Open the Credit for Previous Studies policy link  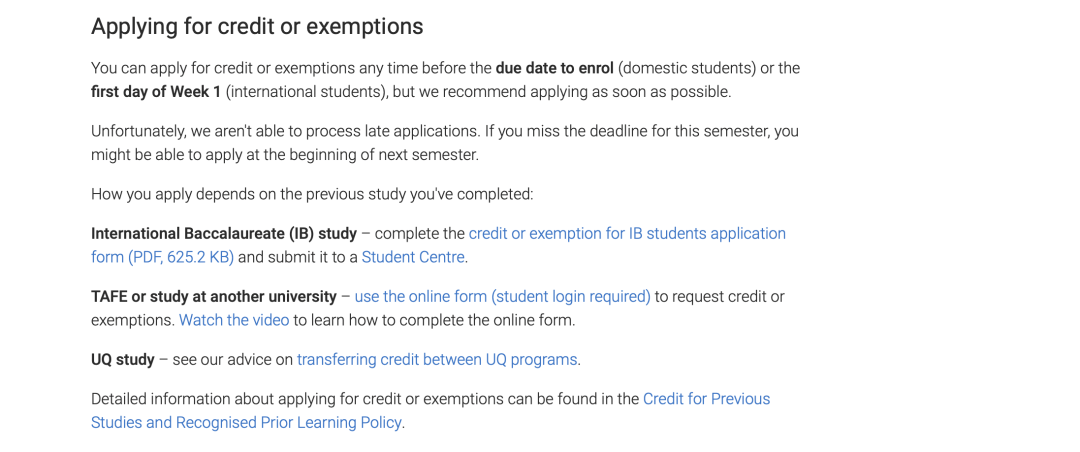click(707, 399)
